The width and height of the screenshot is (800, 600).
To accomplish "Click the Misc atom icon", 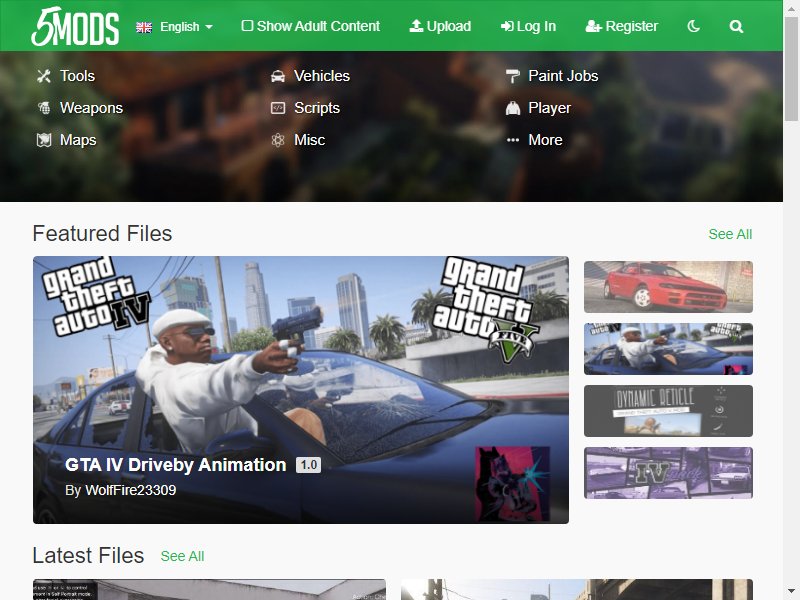I will coord(278,140).
